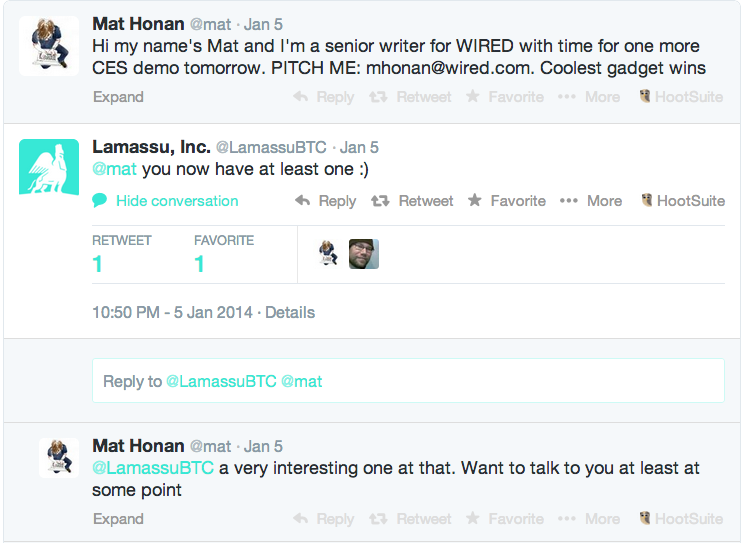Retweet the Lamassu, Inc. tweet
The width and height of the screenshot is (743, 543).
click(x=412, y=201)
